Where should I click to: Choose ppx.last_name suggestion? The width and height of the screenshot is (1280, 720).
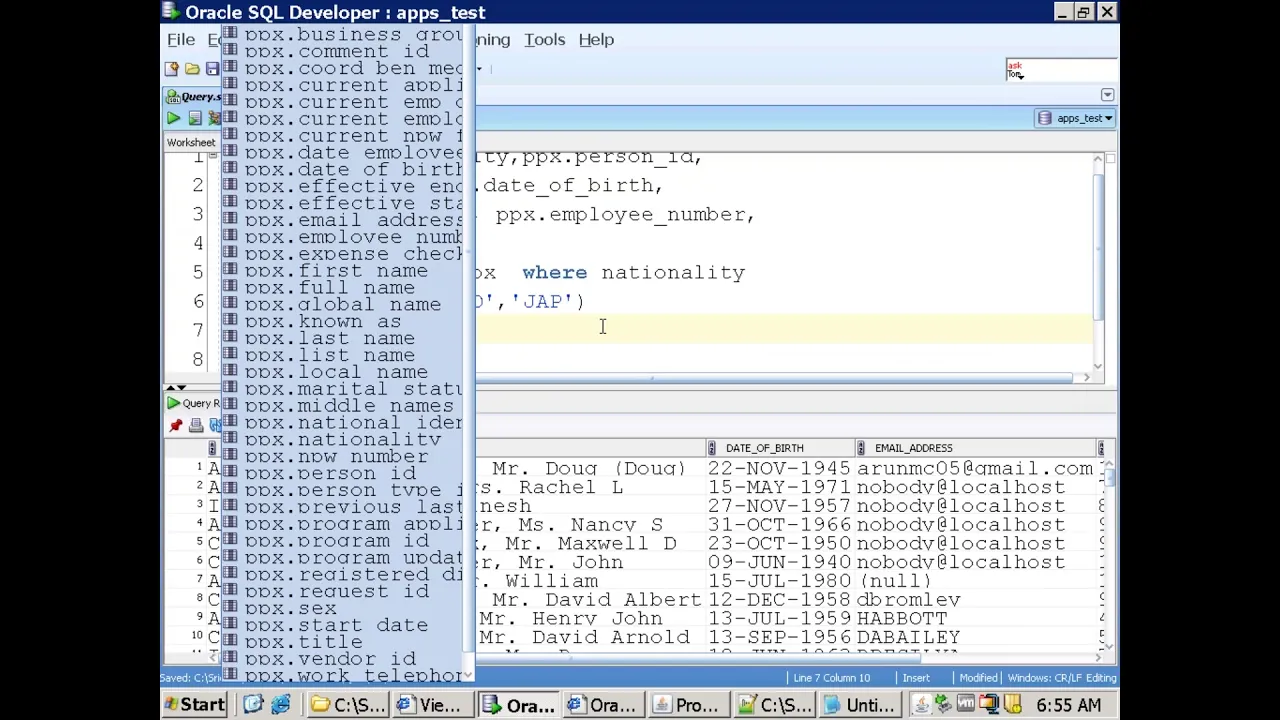click(343, 339)
